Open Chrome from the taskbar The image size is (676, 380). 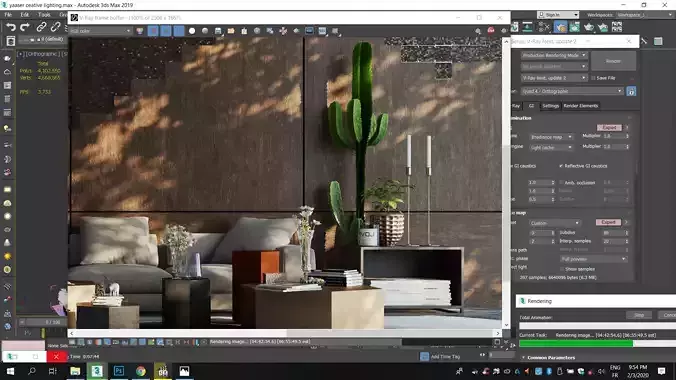(141, 371)
